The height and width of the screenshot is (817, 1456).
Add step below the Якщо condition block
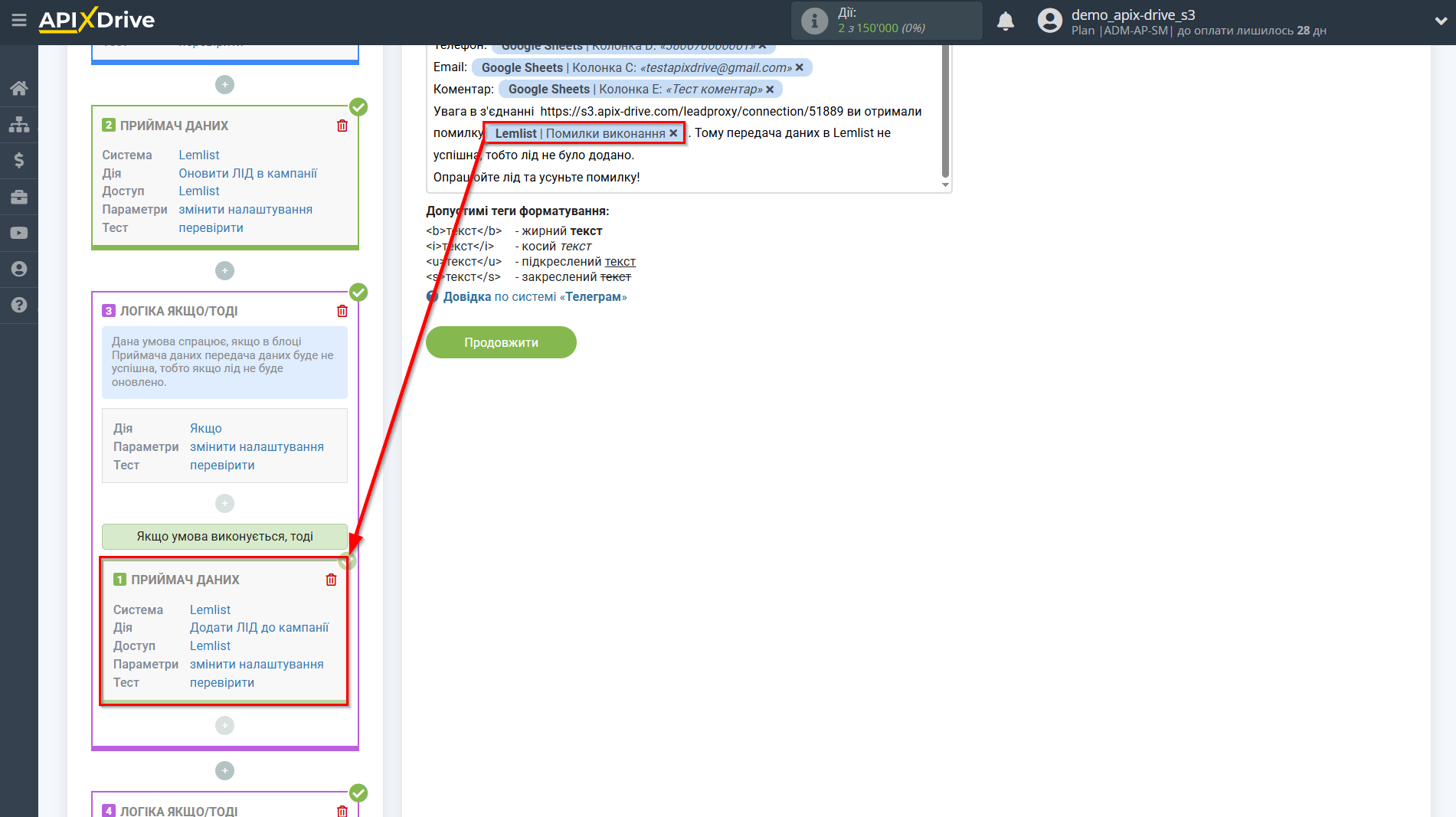point(224,503)
